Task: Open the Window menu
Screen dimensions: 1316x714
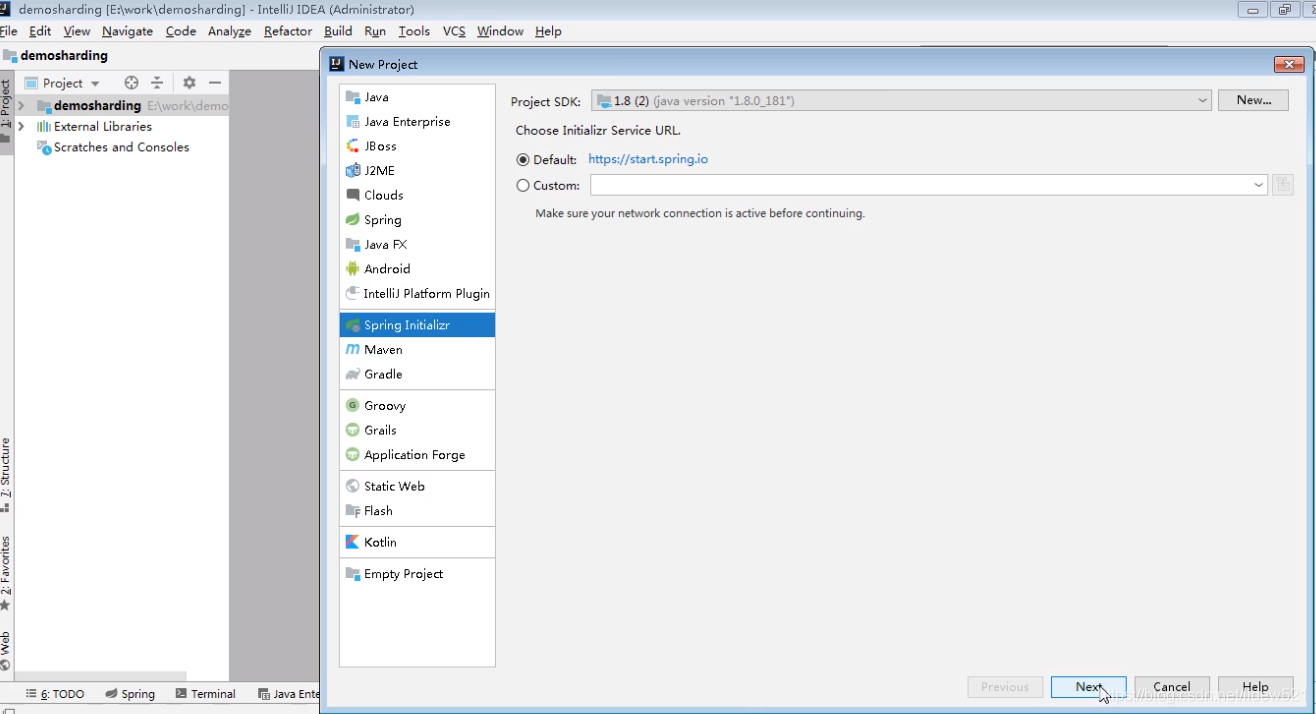Action: coord(500,31)
